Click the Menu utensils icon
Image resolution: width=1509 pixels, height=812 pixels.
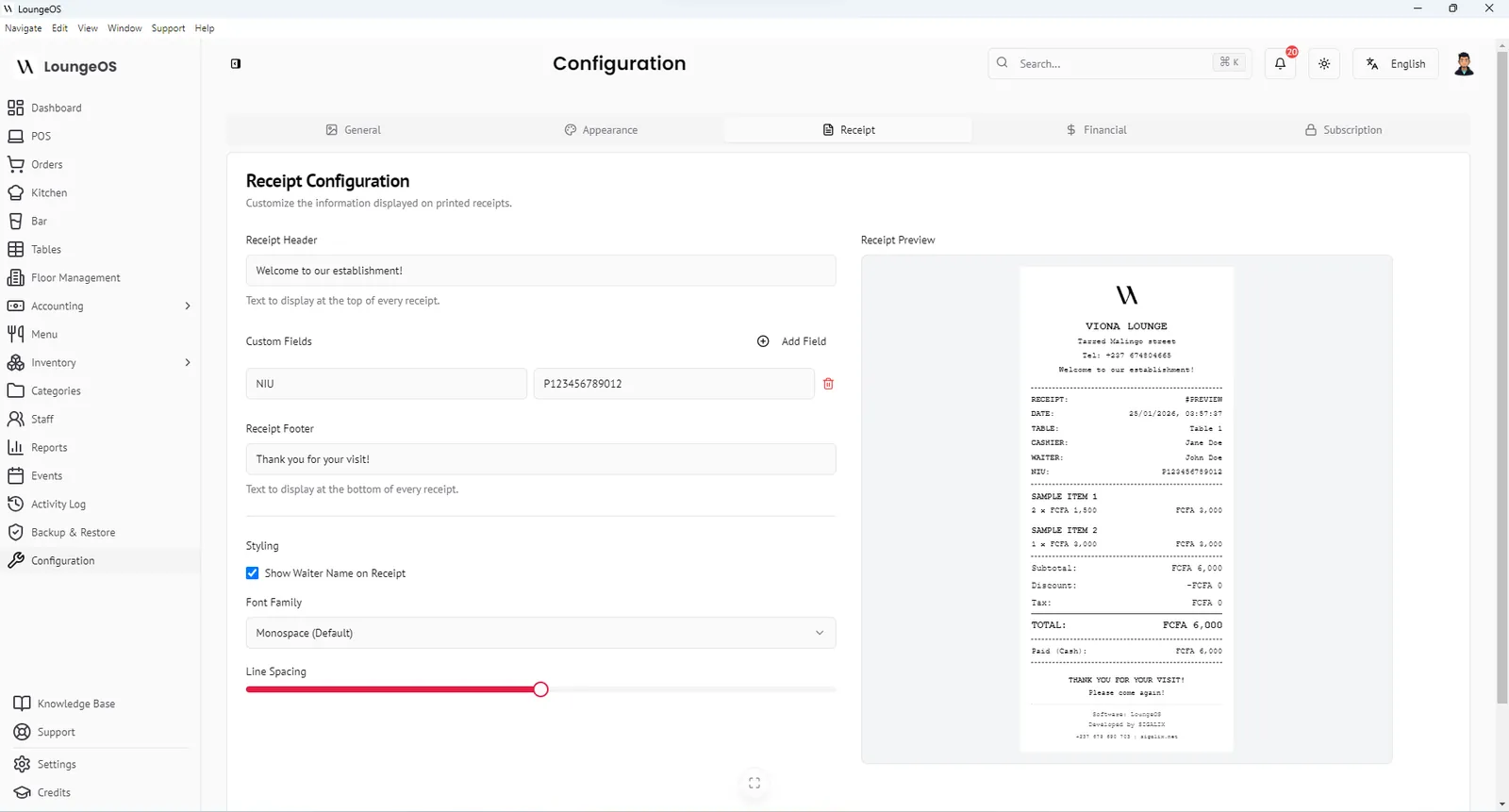15,334
